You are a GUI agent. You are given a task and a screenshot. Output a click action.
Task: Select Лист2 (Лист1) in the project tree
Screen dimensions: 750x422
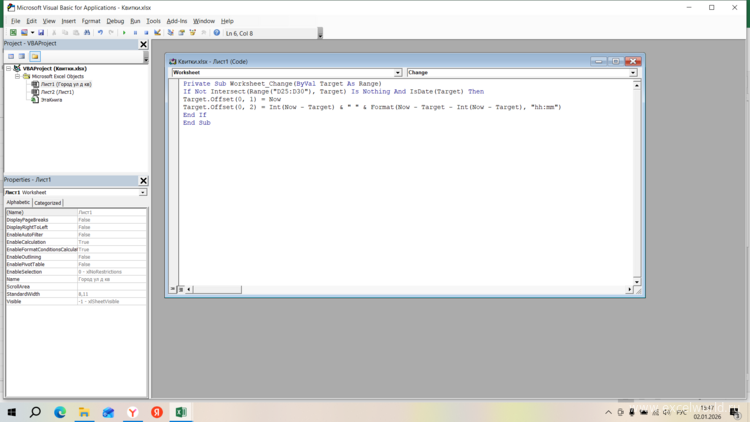57,92
